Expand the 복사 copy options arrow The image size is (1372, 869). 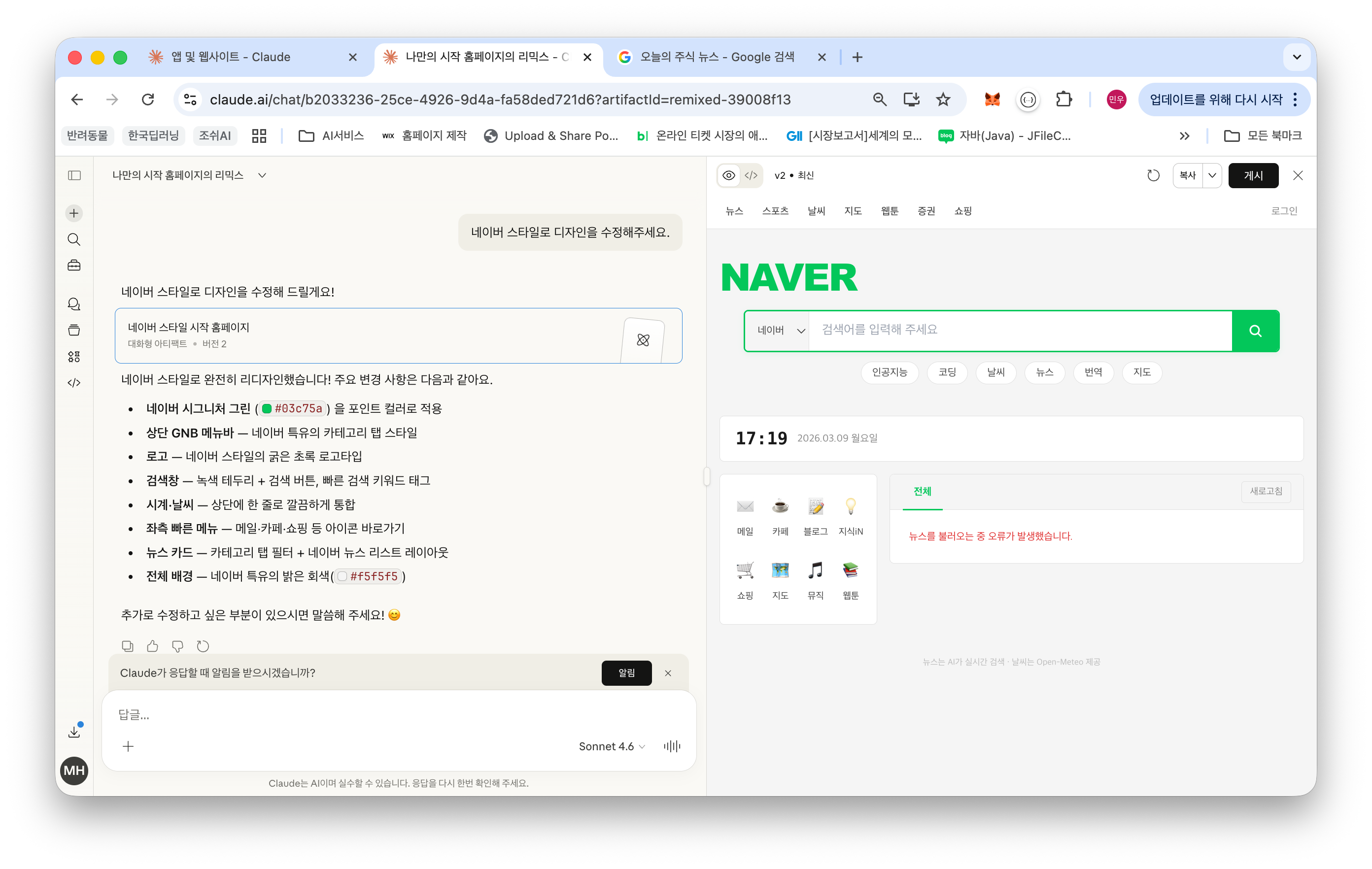1212,175
